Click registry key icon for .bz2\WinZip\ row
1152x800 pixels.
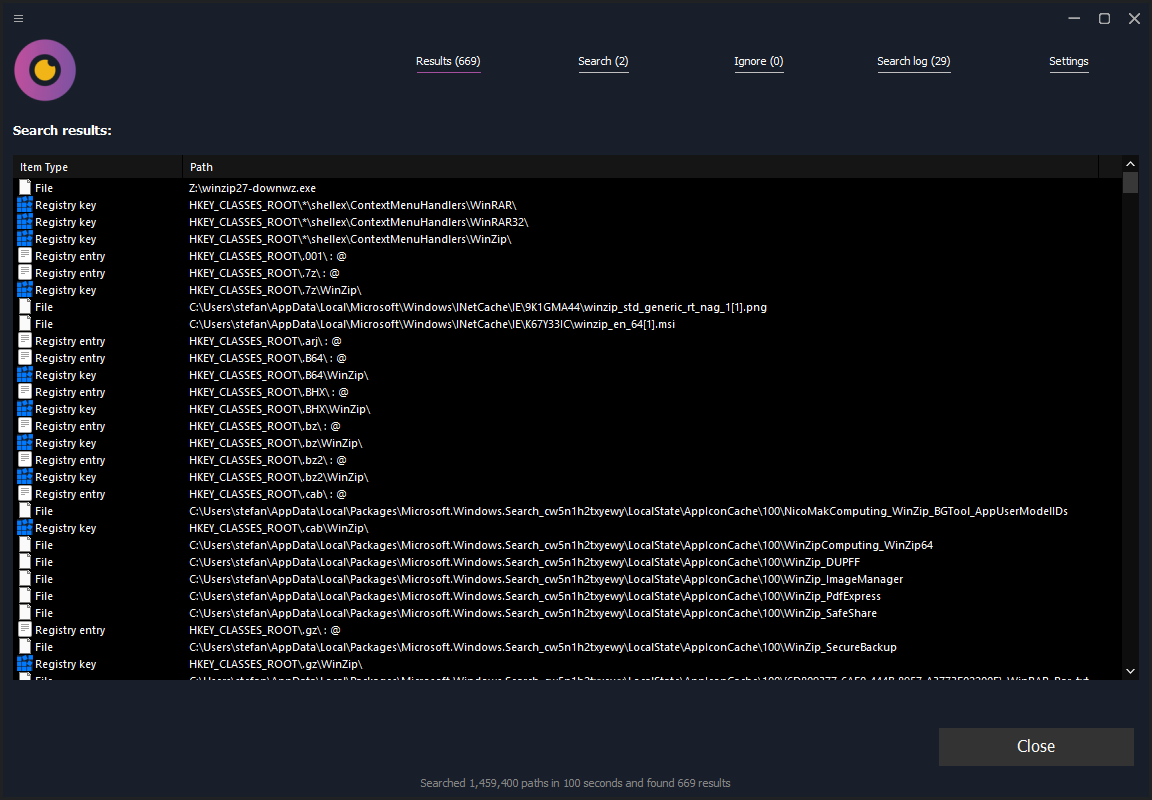(25, 477)
